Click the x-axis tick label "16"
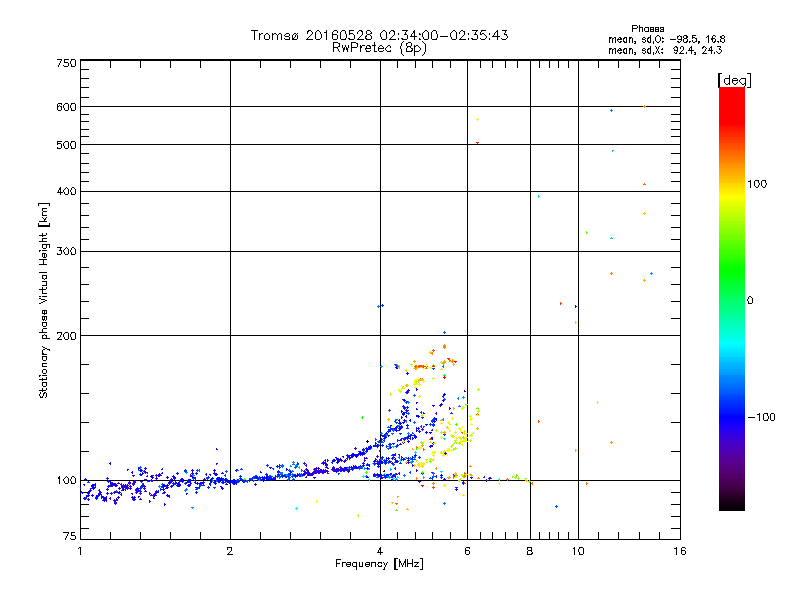Image resolution: width=800 pixels, height=600 pixels. point(680,551)
